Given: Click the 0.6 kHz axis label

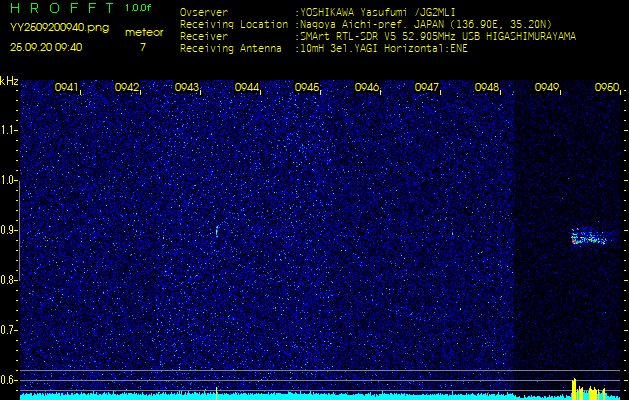Looking at the screenshot, I should [x=8, y=380].
